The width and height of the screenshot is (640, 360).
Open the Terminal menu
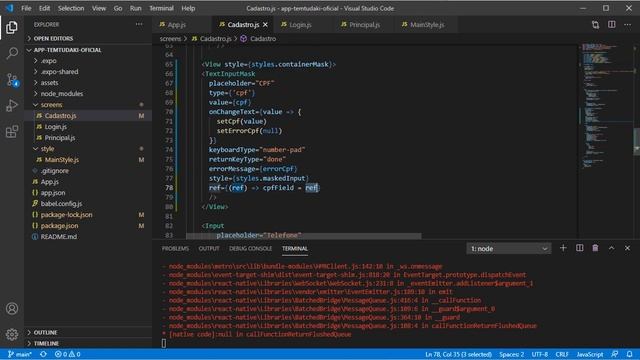[x=161, y=8]
